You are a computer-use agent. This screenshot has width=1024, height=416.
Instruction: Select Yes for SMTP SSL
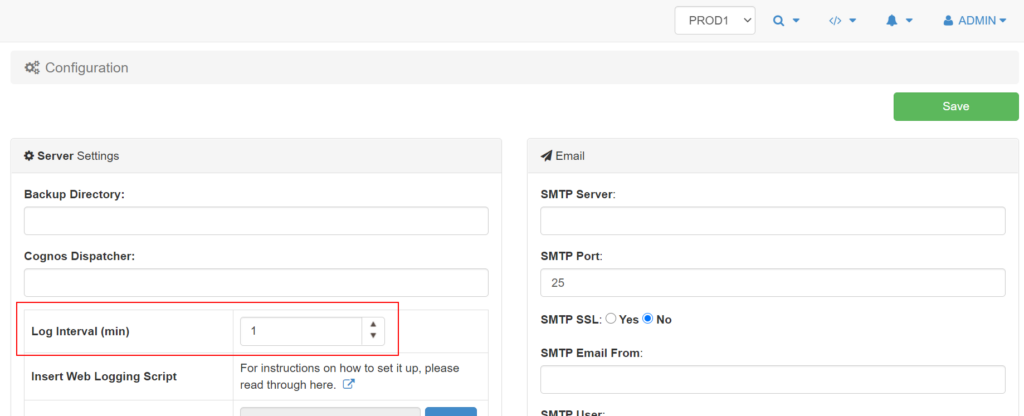coord(611,319)
